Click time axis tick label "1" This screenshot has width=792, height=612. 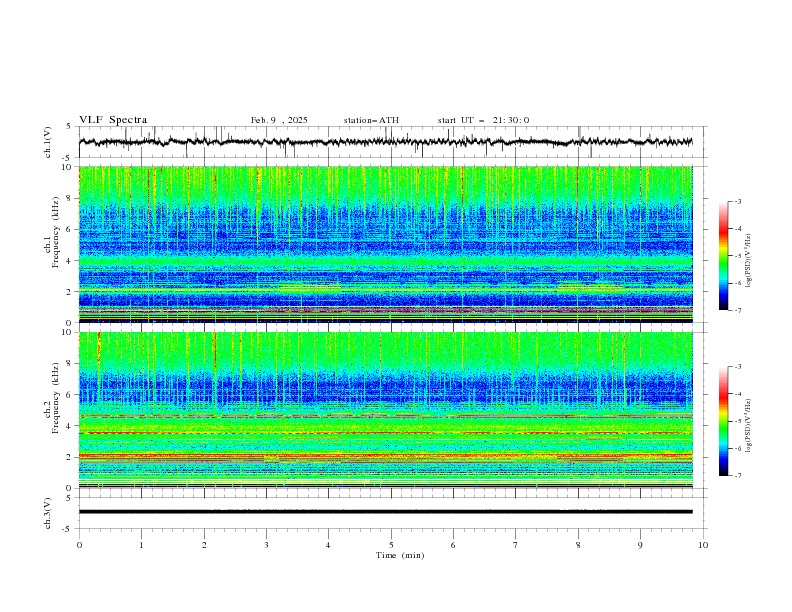141,545
